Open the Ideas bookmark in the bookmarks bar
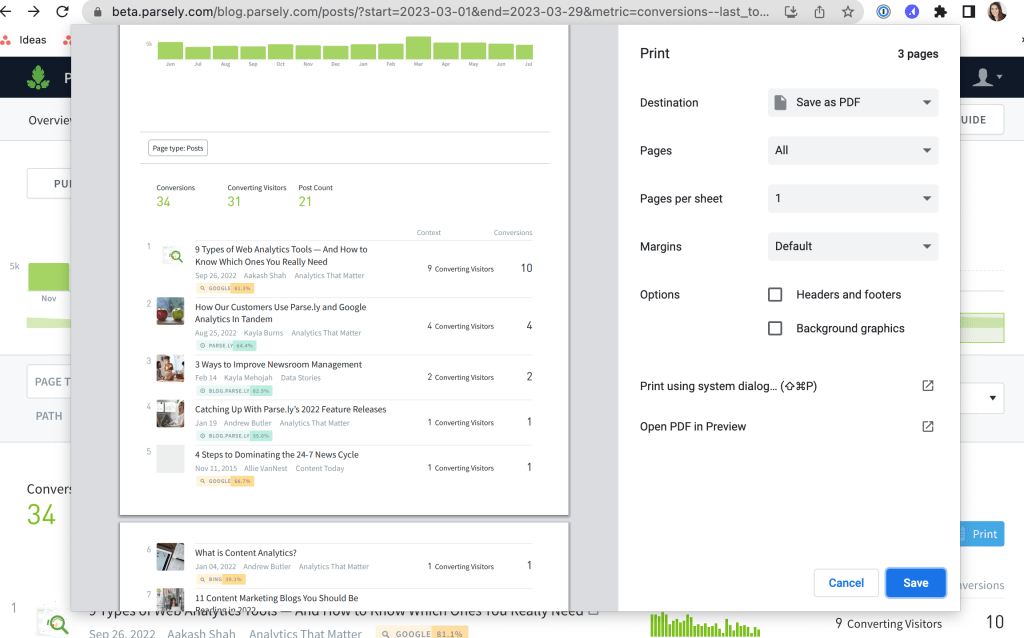1024x638 pixels. [31, 39]
